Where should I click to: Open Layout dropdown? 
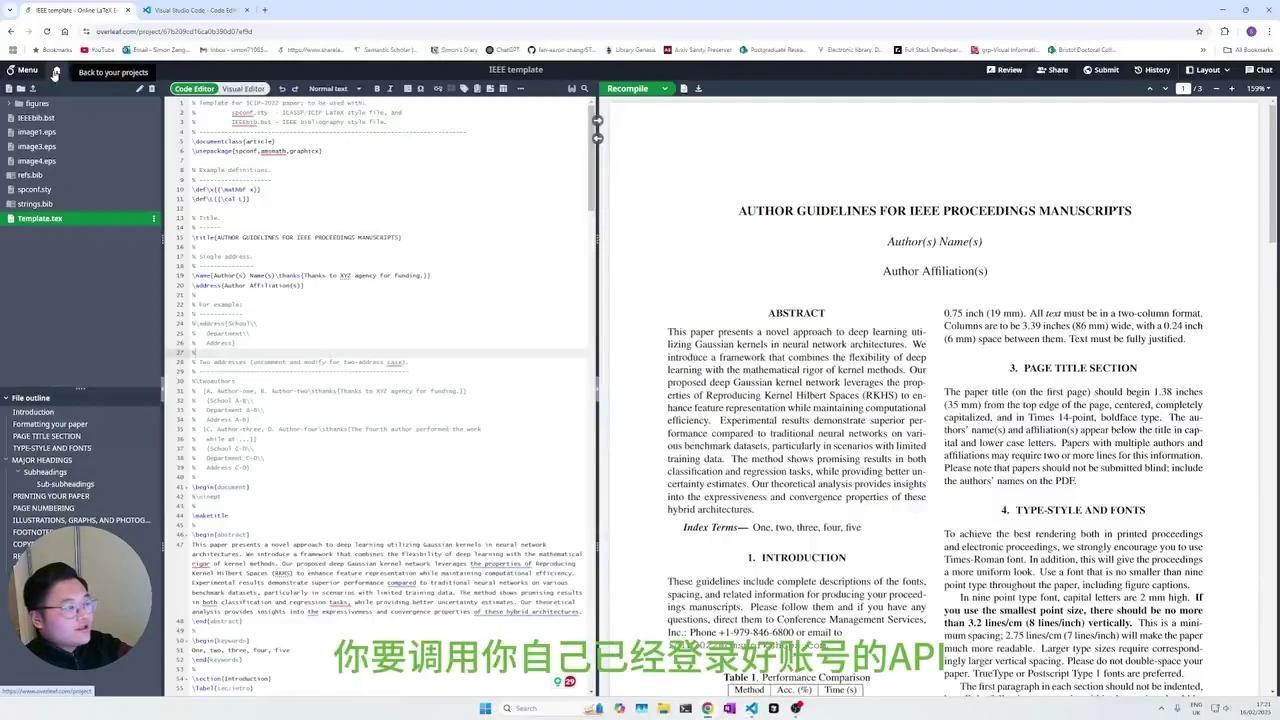pyautogui.click(x=1207, y=70)
